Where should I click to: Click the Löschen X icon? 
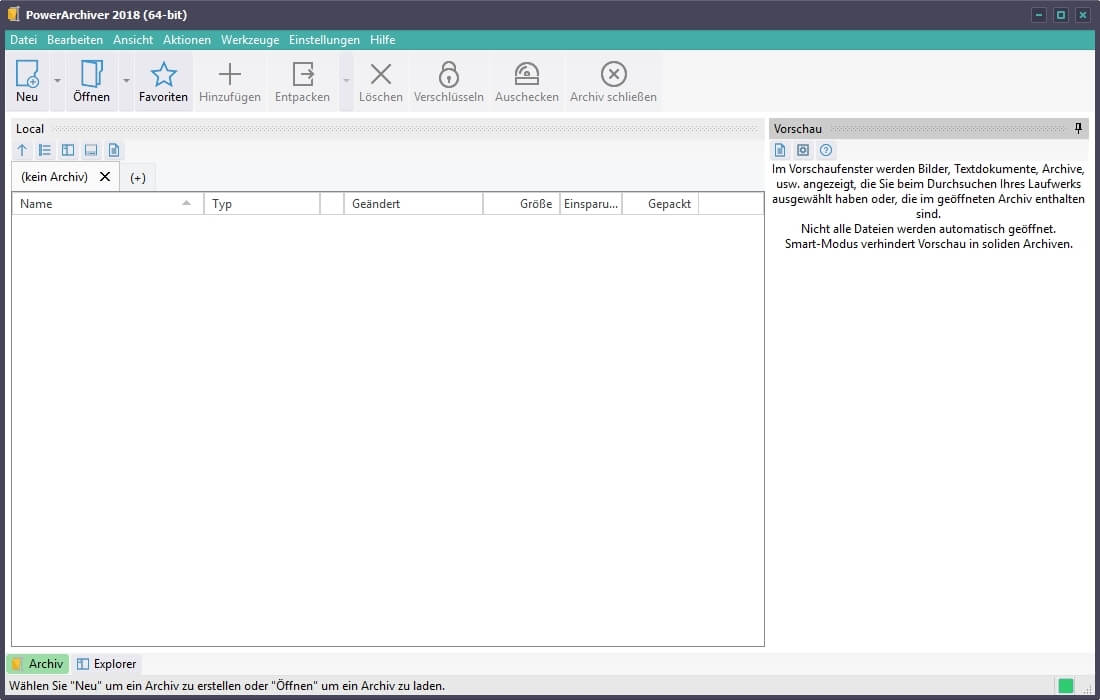381,74
